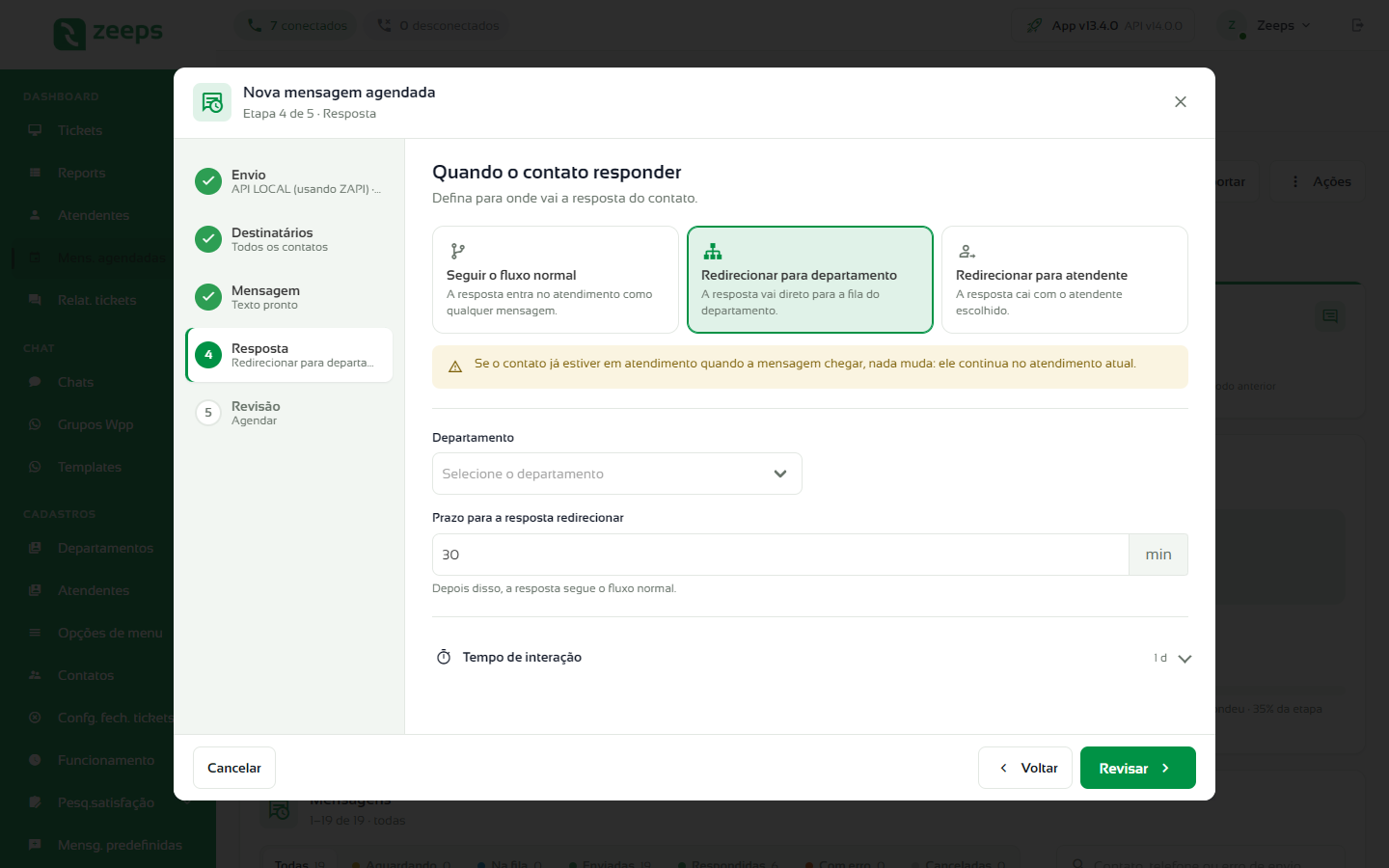Open Templates in the background sidebar
Viewport: 1389px width, 868px height.
click(90, 467)
